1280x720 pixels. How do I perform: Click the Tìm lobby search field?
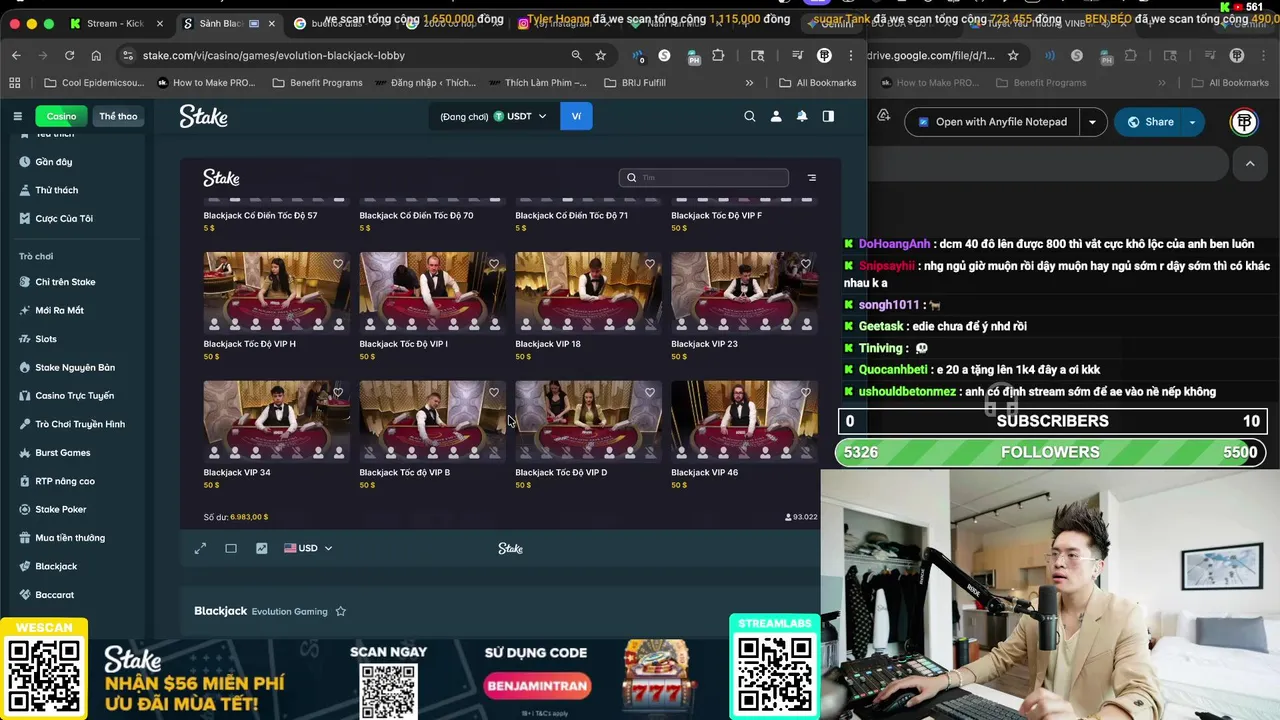[704, 178]
